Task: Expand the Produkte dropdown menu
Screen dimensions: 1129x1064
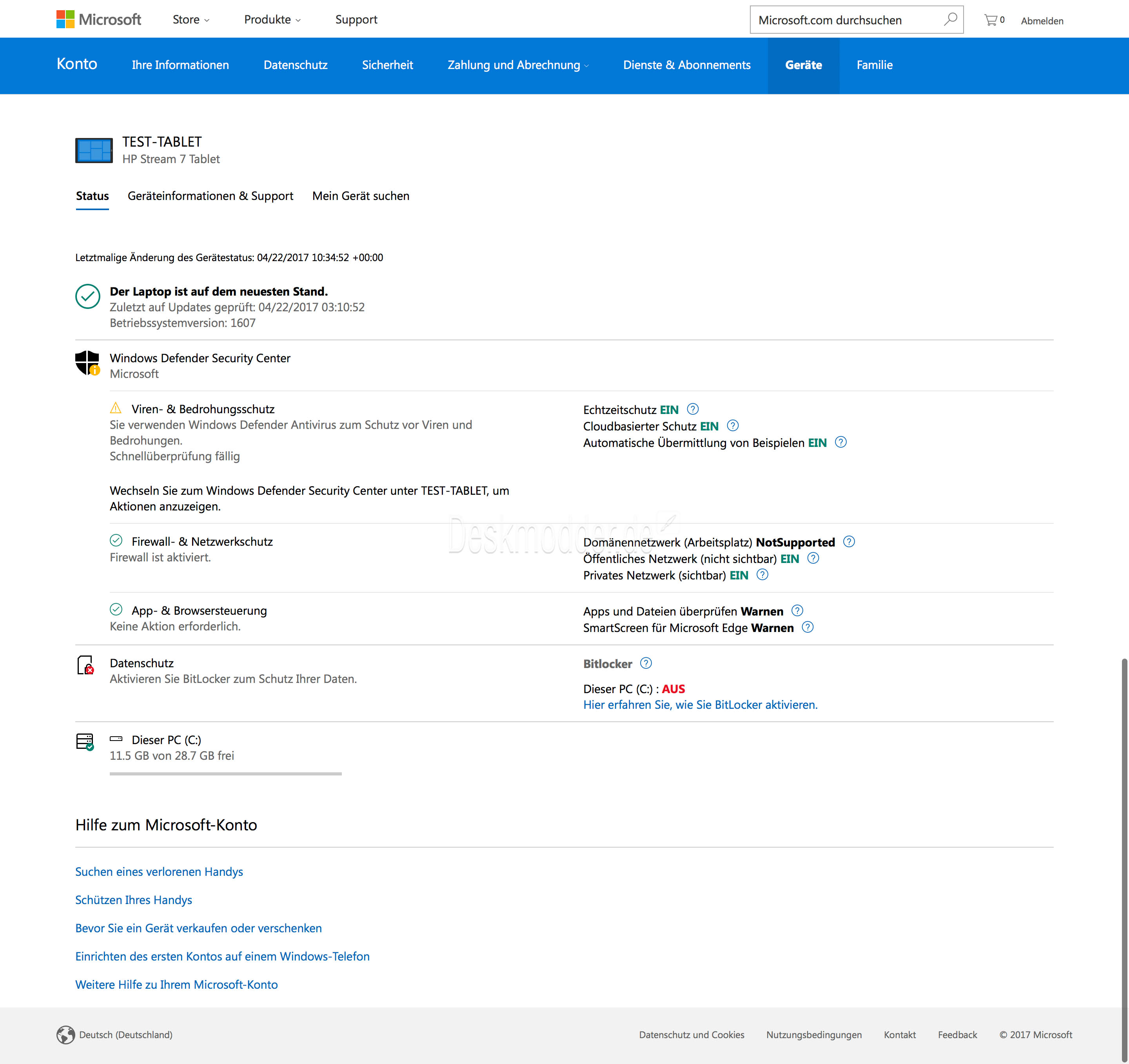Action: click(272, 19)
